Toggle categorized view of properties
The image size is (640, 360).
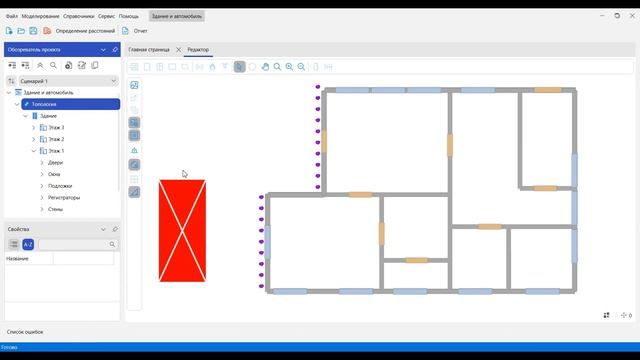tap(14, 244)
